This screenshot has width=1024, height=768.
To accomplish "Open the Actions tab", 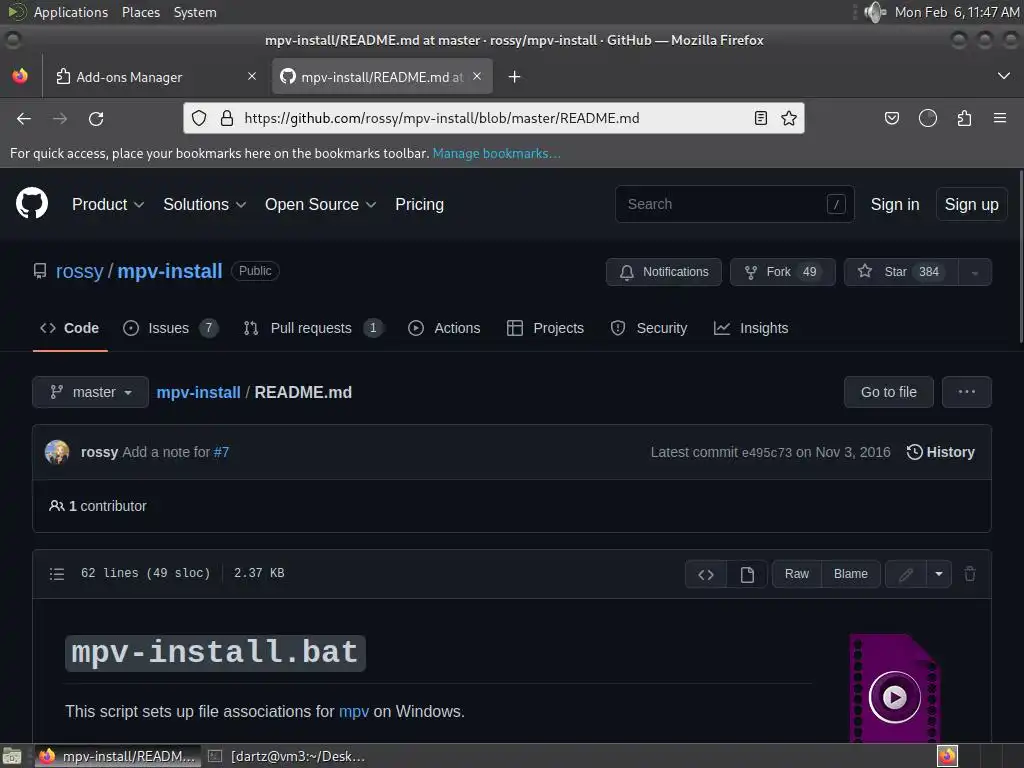I will (x=444, y=328).
